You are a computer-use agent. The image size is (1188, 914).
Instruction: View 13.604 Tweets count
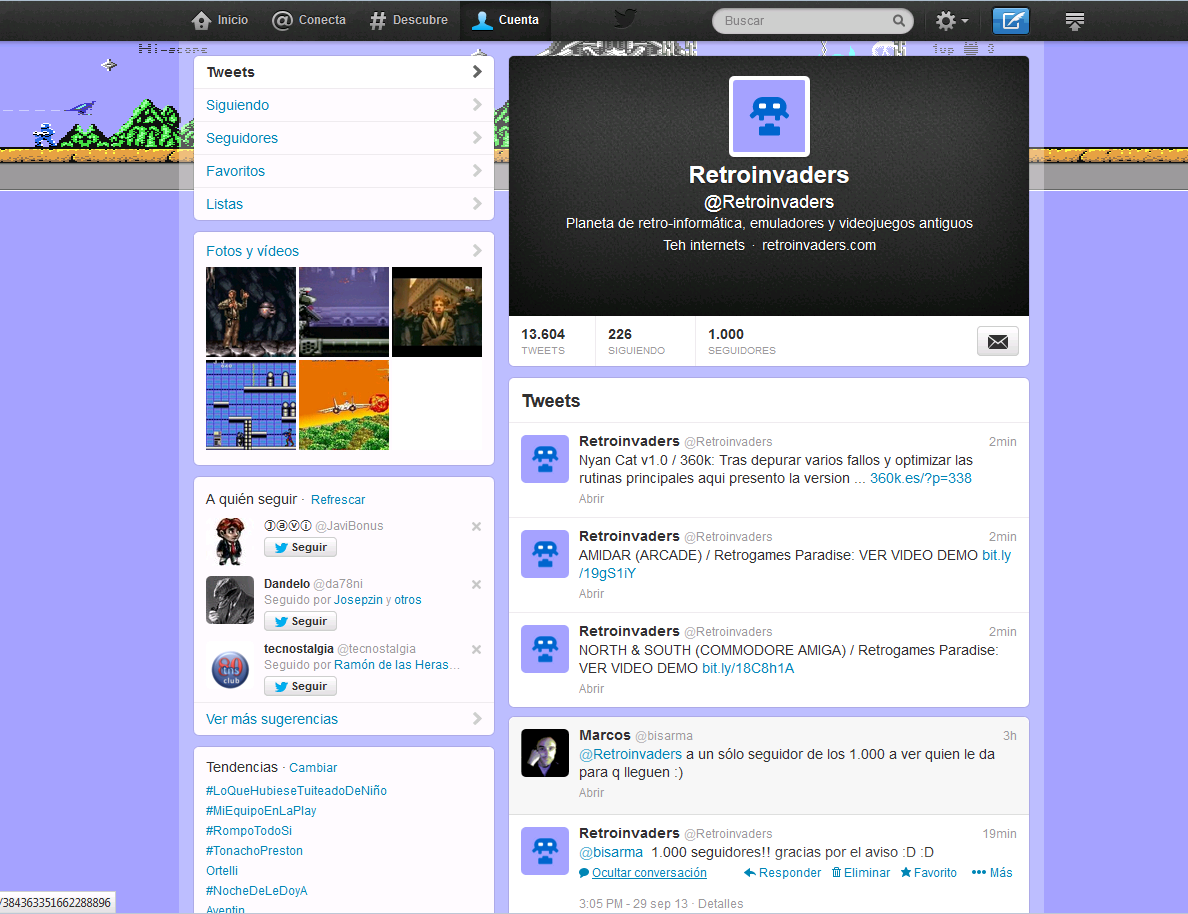pyautogui.click(x=543, y=341)
